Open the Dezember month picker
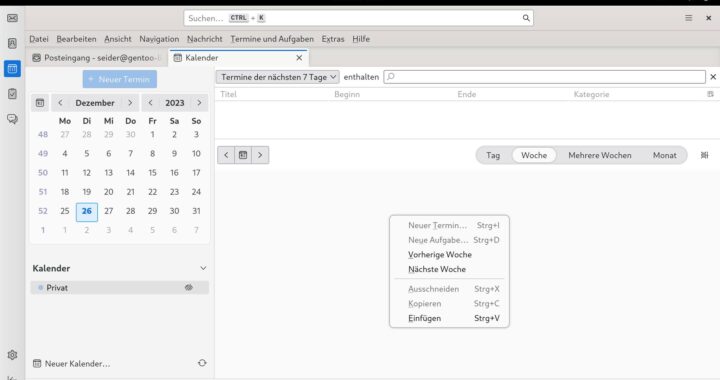Image resolution: width=720 pixels, height=380 pixels. pyautogui.click(x=95, y=103)
